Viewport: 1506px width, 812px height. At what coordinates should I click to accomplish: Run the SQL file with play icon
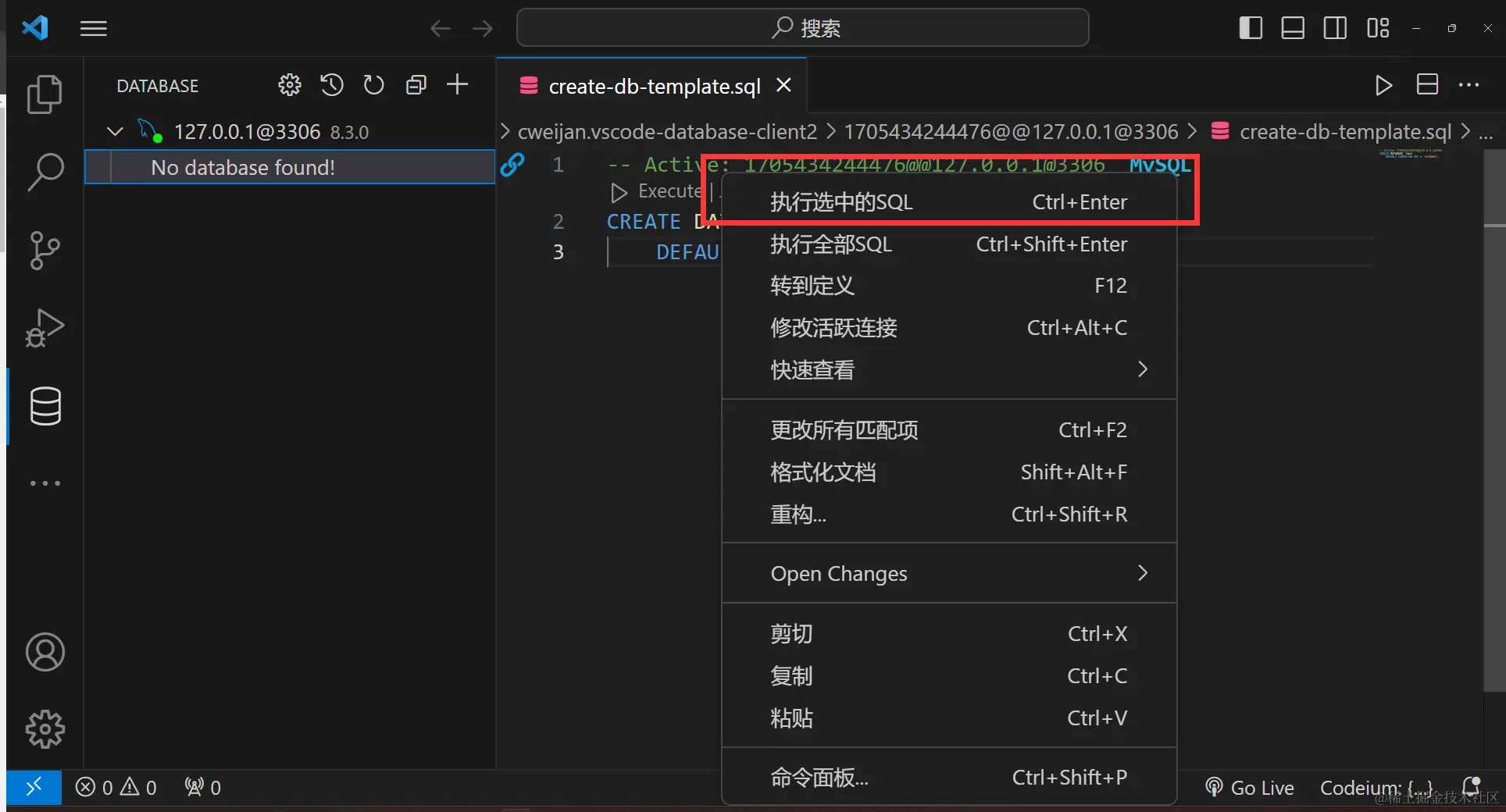click(x=1383, y=85)
